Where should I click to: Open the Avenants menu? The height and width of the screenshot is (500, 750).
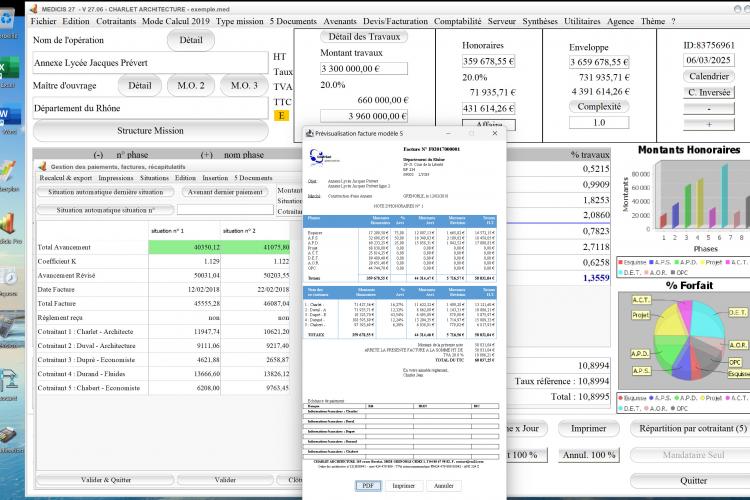tap(340, 21)
